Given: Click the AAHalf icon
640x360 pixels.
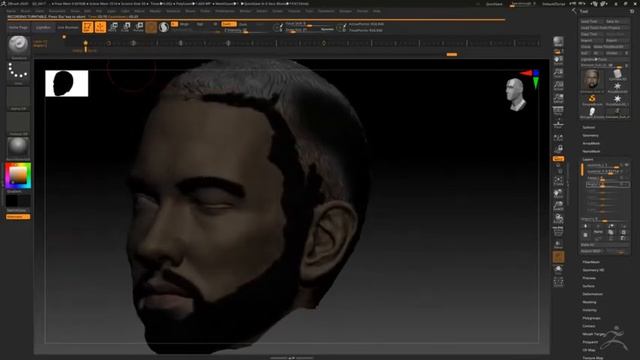Looking at the screenshot, I should (558, 99).
